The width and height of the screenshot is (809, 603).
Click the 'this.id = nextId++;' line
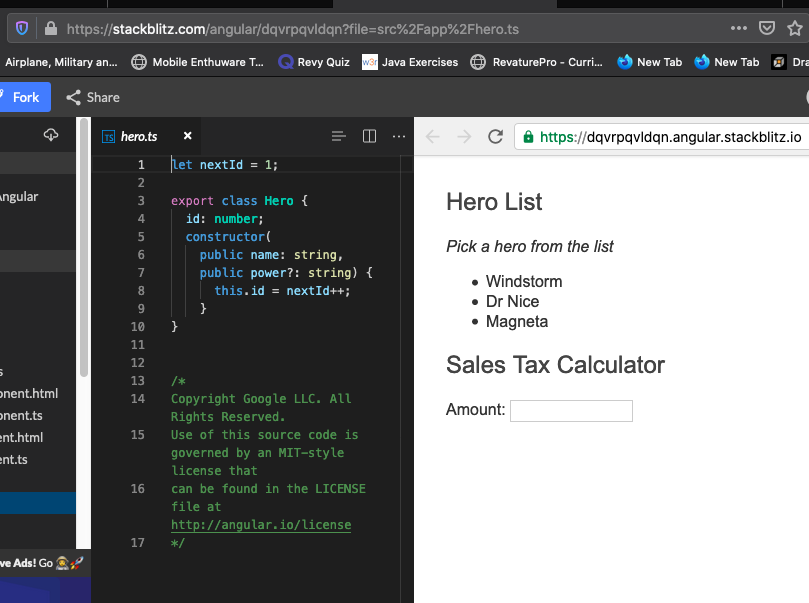pos(282,290)
